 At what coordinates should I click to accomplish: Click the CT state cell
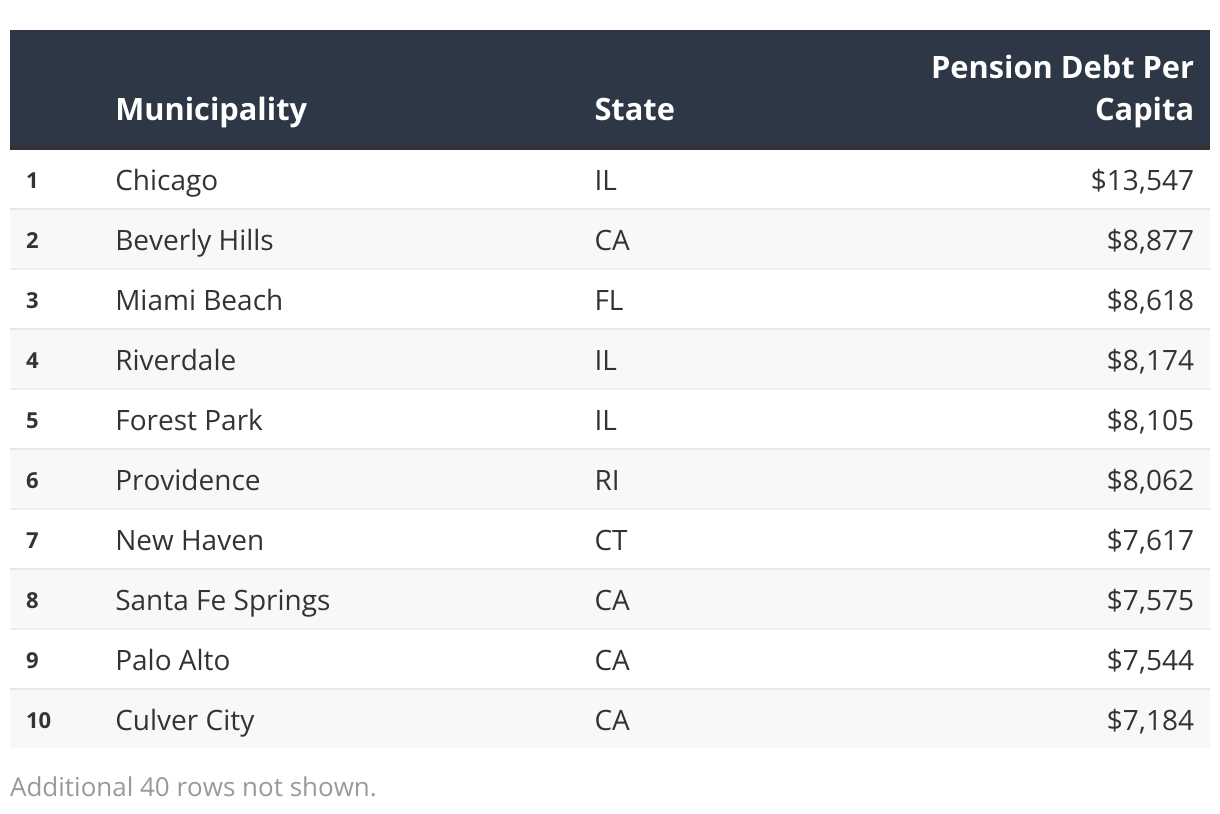(x=610, y=540)
